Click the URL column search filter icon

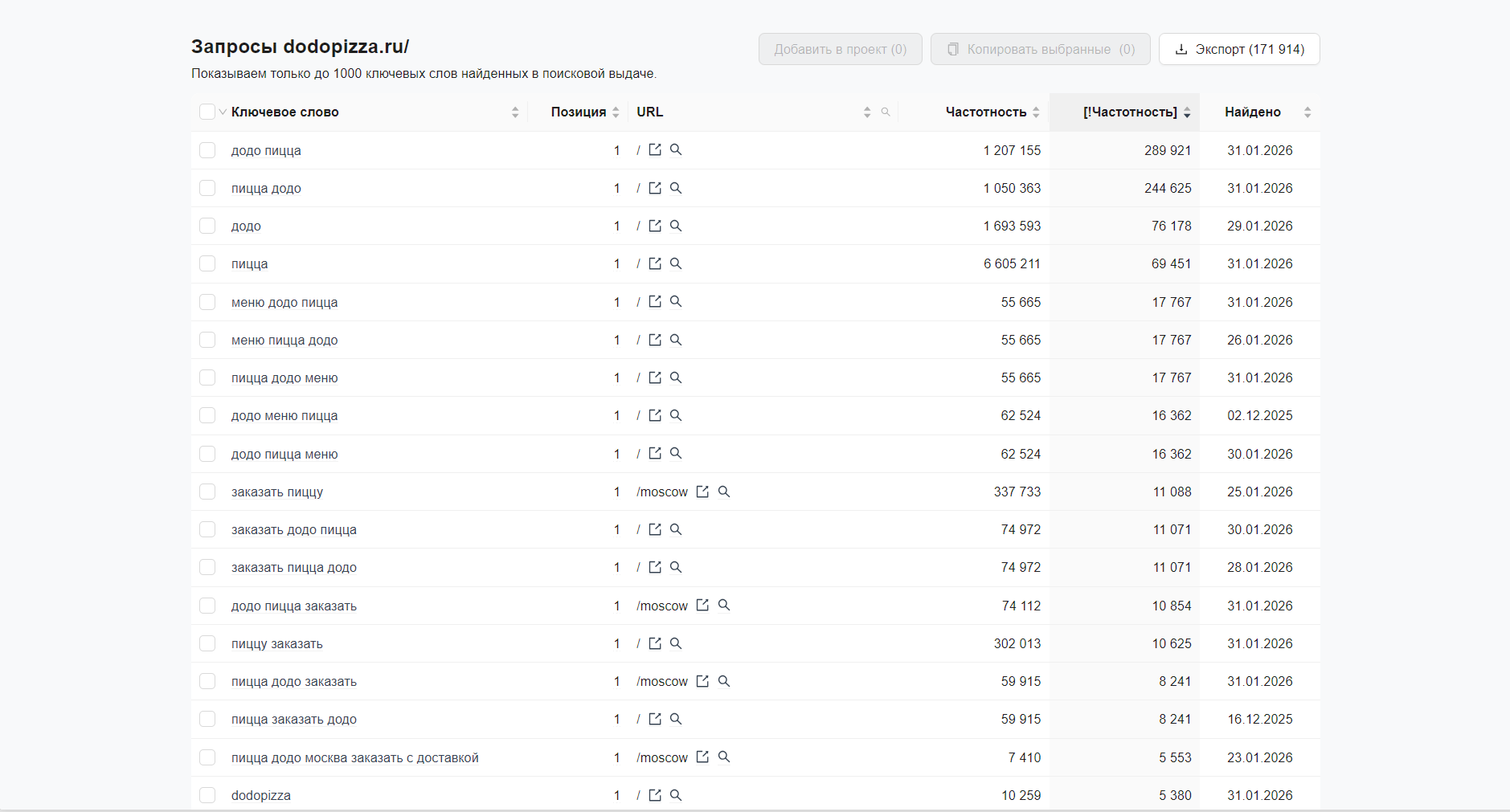coord(886,112)
